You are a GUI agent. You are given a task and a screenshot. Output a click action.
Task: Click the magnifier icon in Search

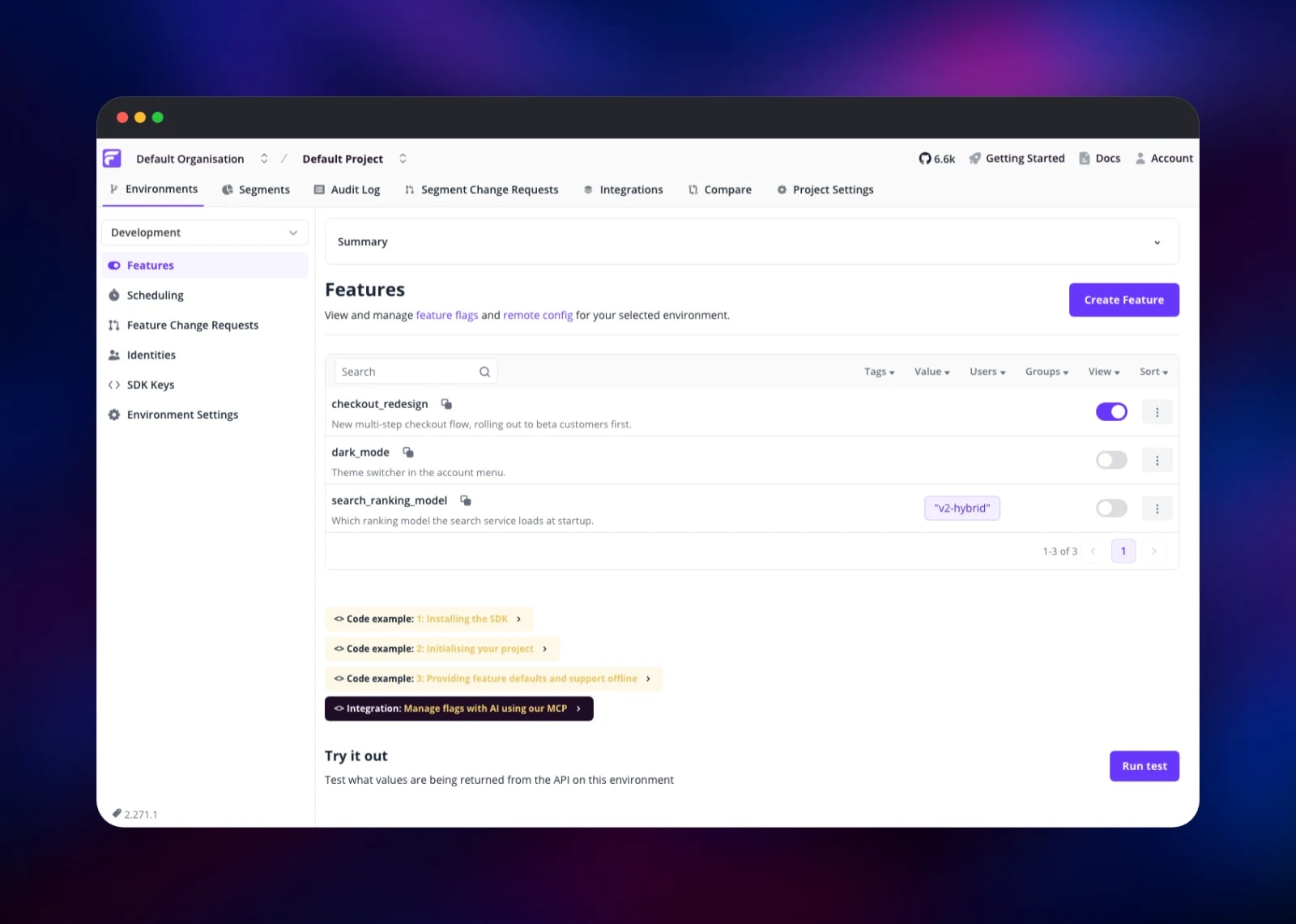tap(484, 372)
